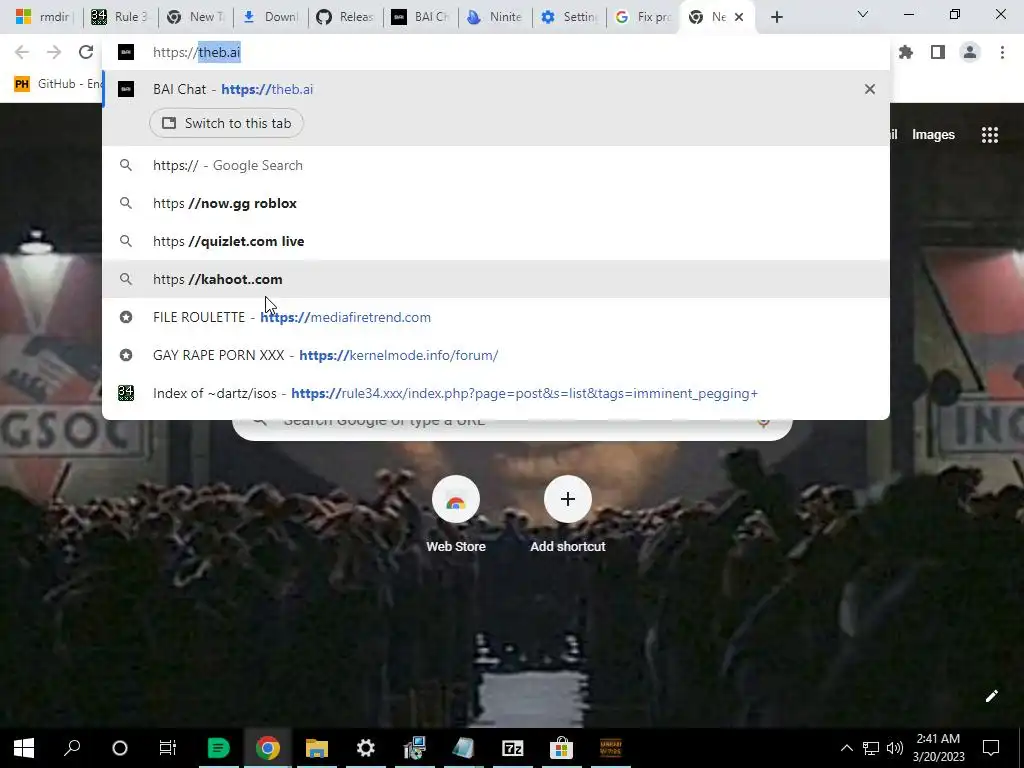
Task: Open the Index of ~dartz/isos suggestion
Action: click(x=496, y=393)
